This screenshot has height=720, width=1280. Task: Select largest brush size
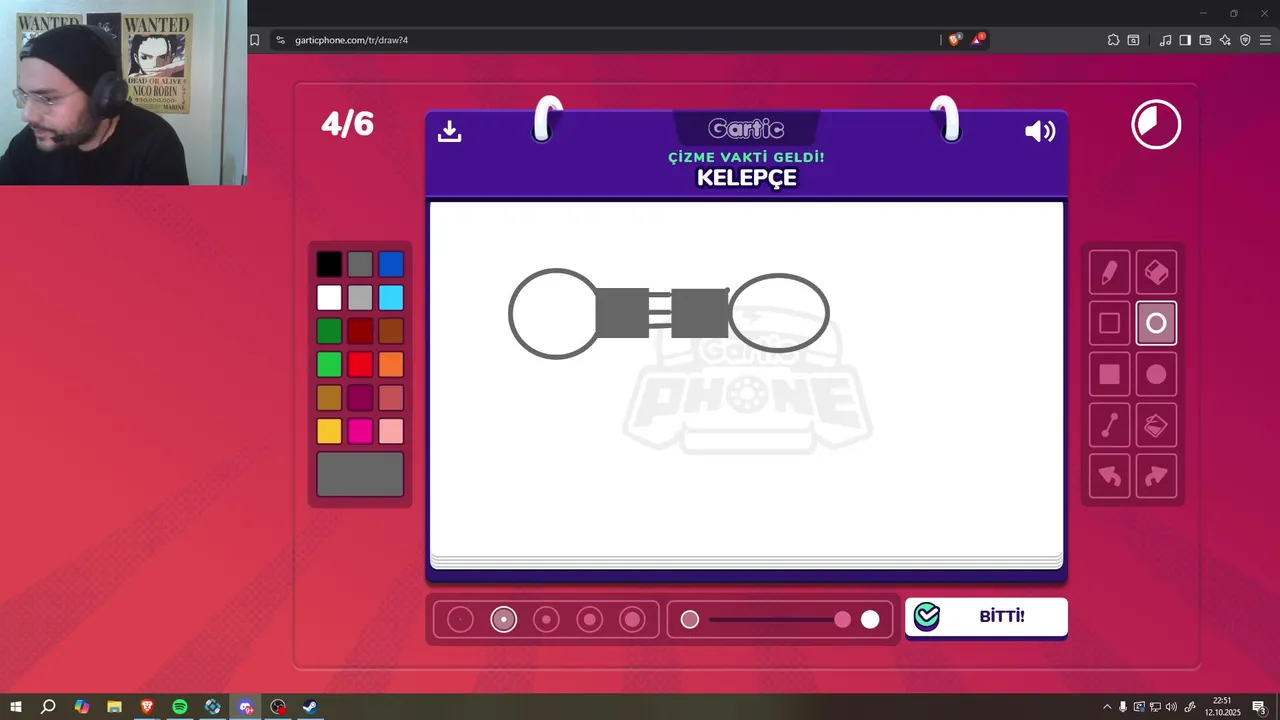pos(632,619)
